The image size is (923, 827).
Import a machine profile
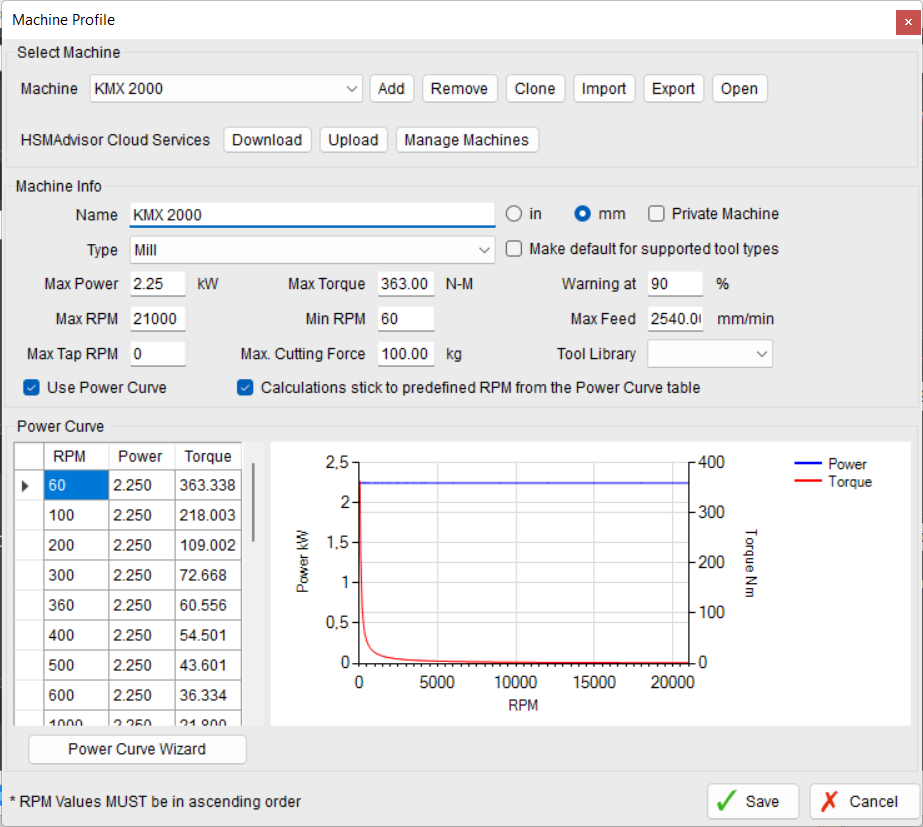coord(604,89)
